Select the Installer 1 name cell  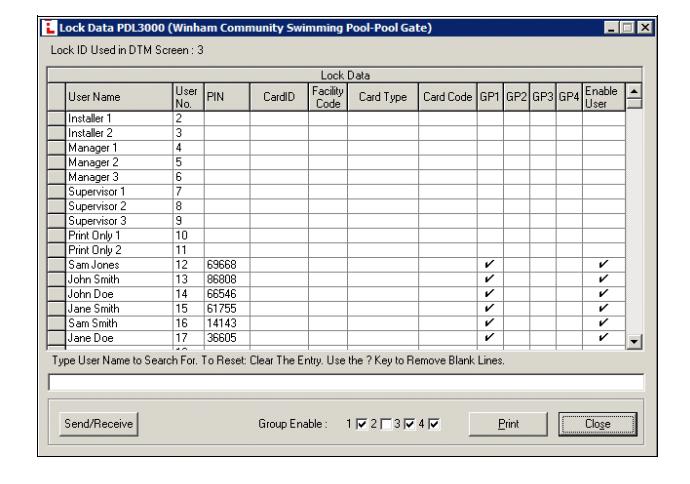119,118
